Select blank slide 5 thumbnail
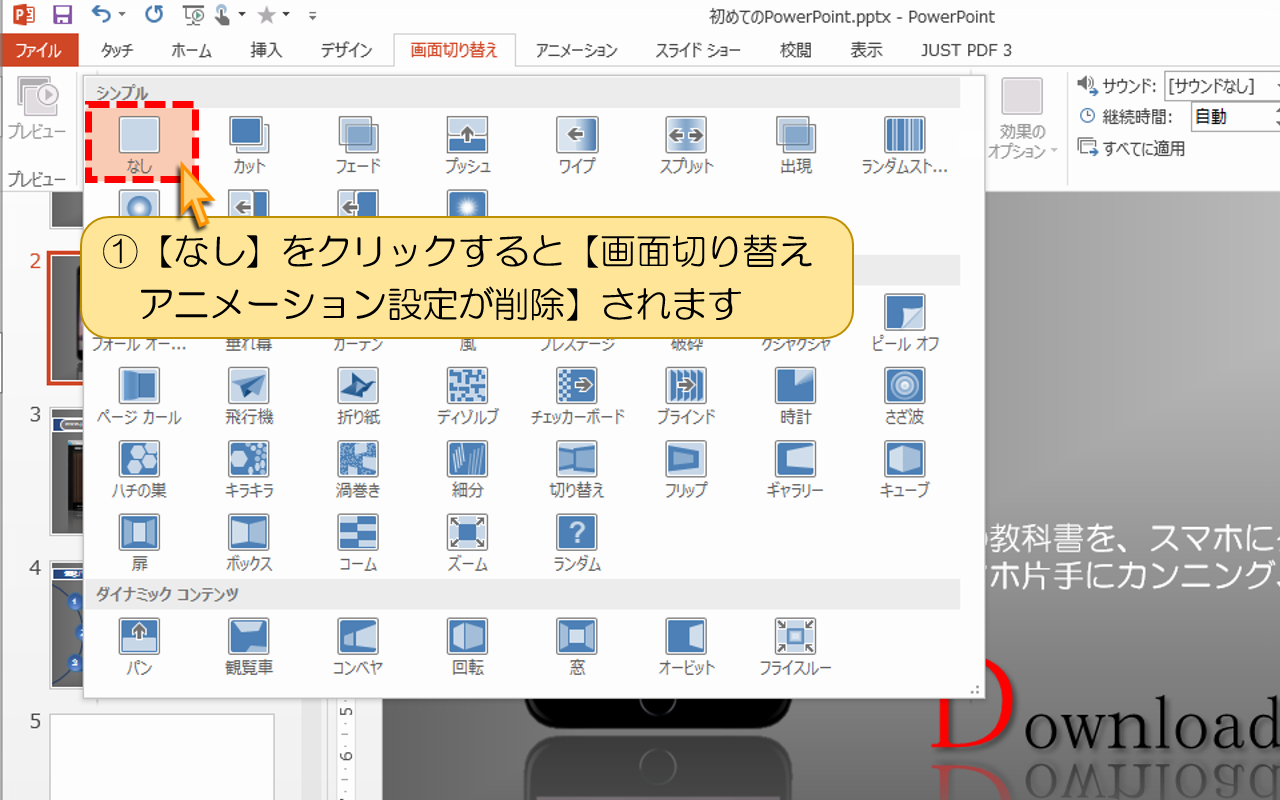The width and height of the screenshot is (1280, 800). 162,757
